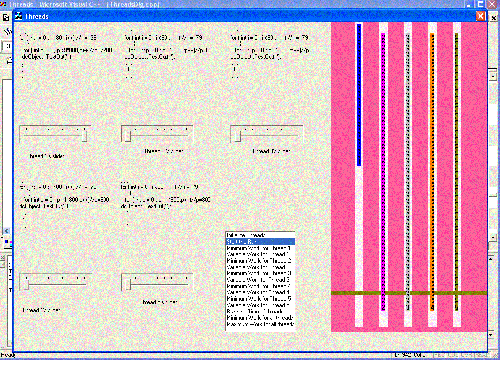This screenshot has height=375, width=500.
Task: Click the orange thread progress bar
Action: (x=432, y=172)
